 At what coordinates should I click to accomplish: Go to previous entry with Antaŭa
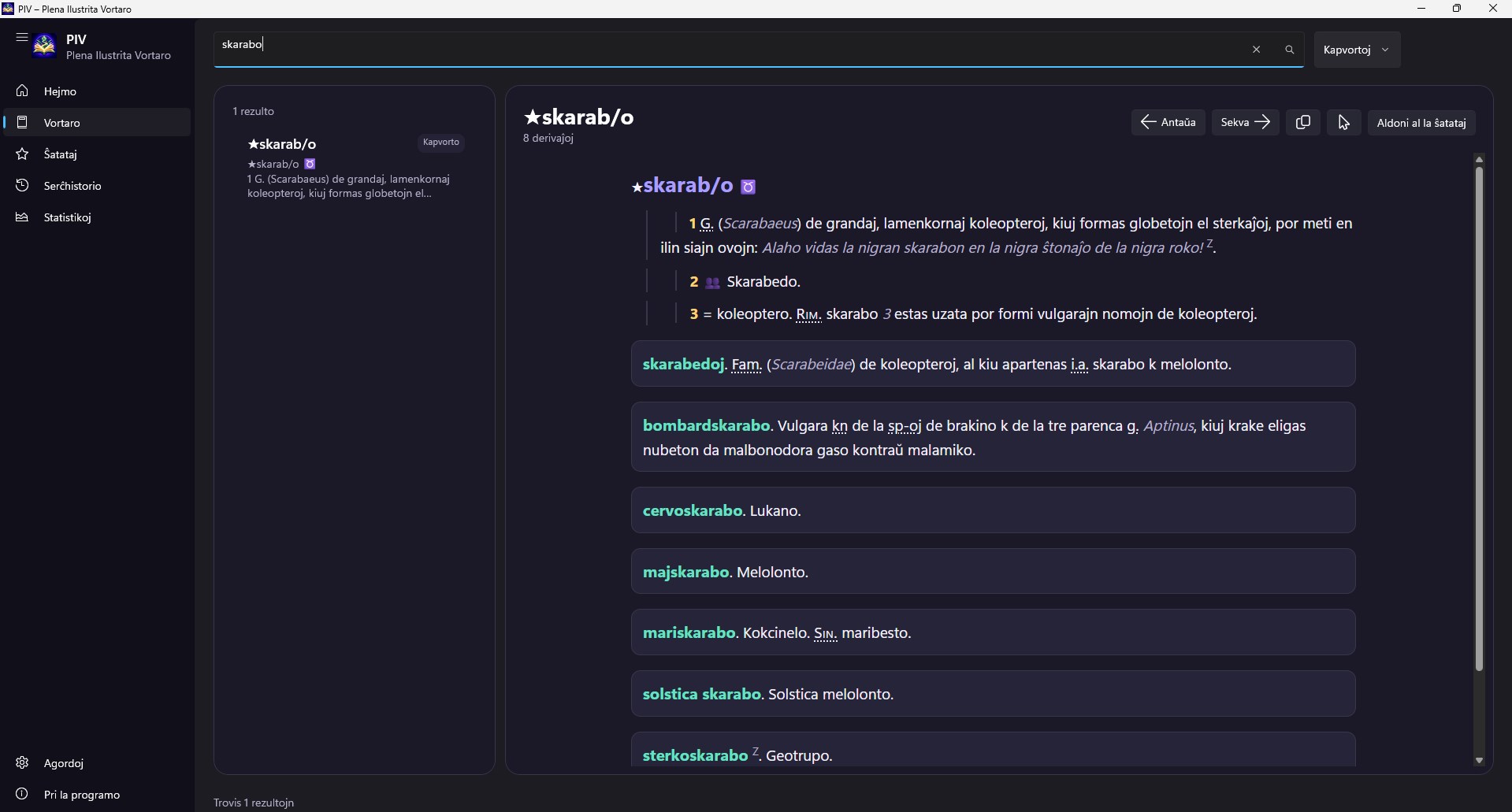click(1168, 122)
